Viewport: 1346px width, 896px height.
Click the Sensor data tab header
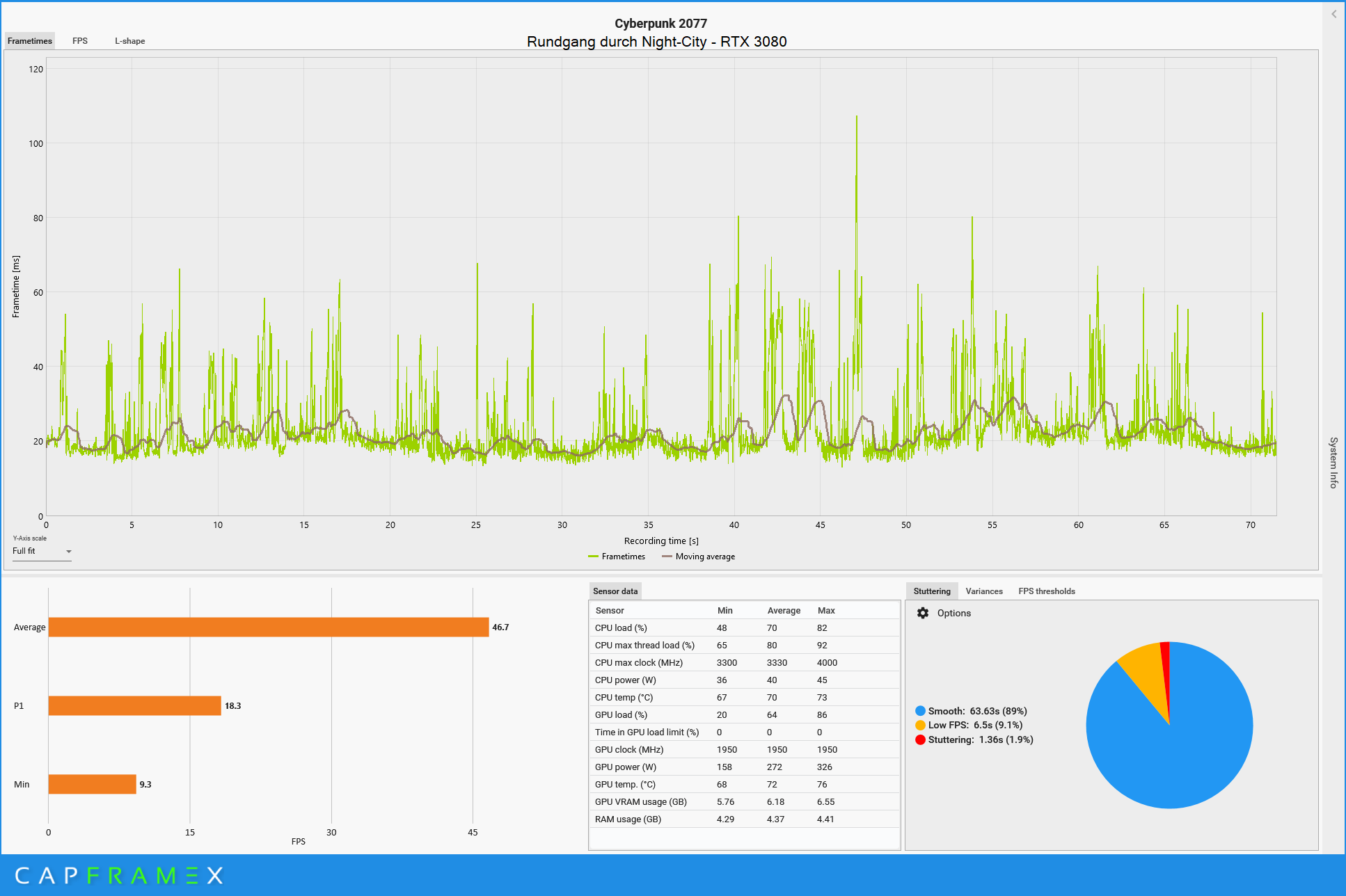click(615, 591)
